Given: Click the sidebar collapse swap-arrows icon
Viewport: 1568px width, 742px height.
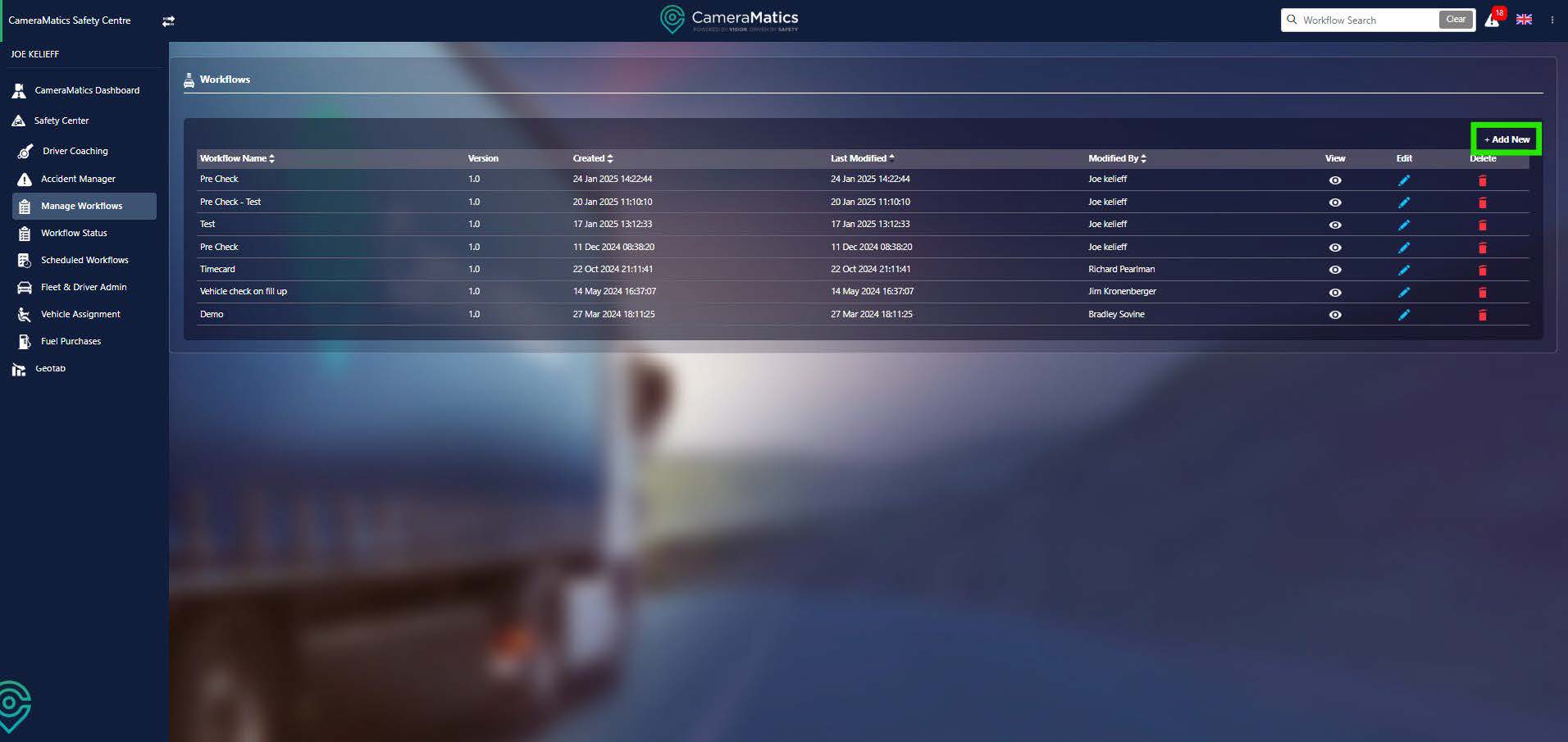Looking at the screenshot, I should [x=168, y=21].
